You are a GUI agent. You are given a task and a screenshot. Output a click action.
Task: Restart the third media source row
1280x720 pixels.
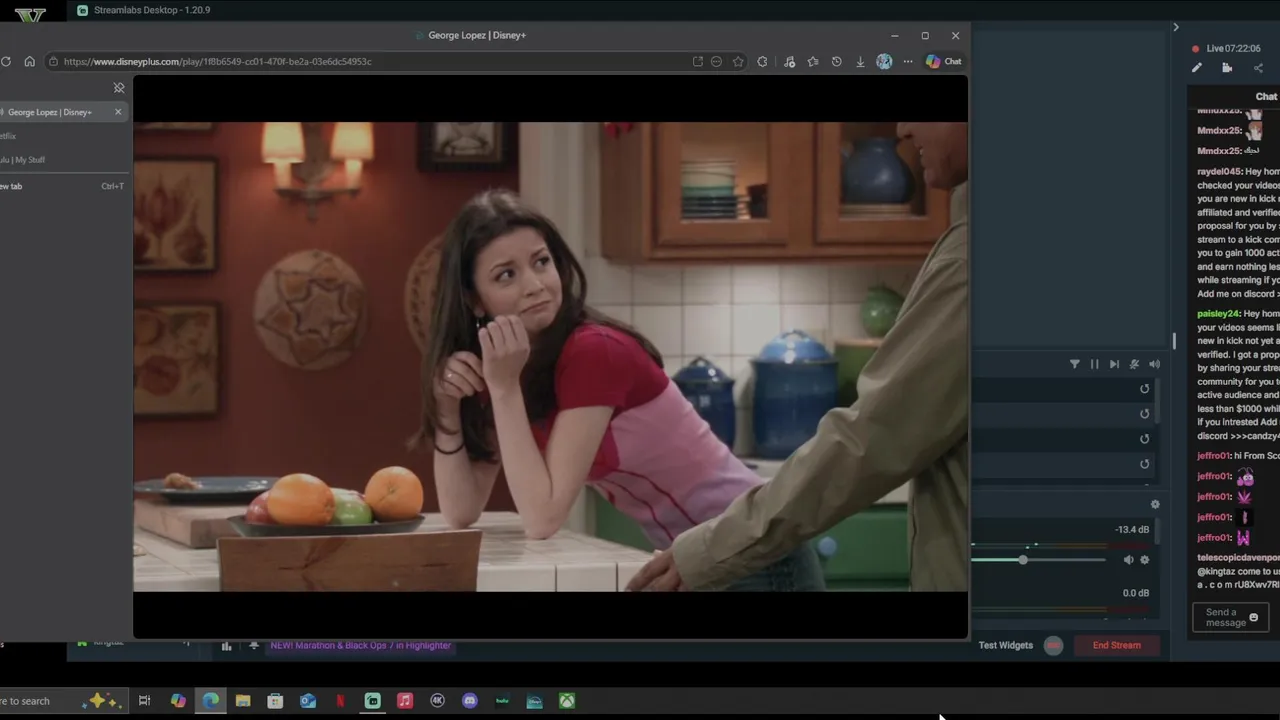point(1145,439)
